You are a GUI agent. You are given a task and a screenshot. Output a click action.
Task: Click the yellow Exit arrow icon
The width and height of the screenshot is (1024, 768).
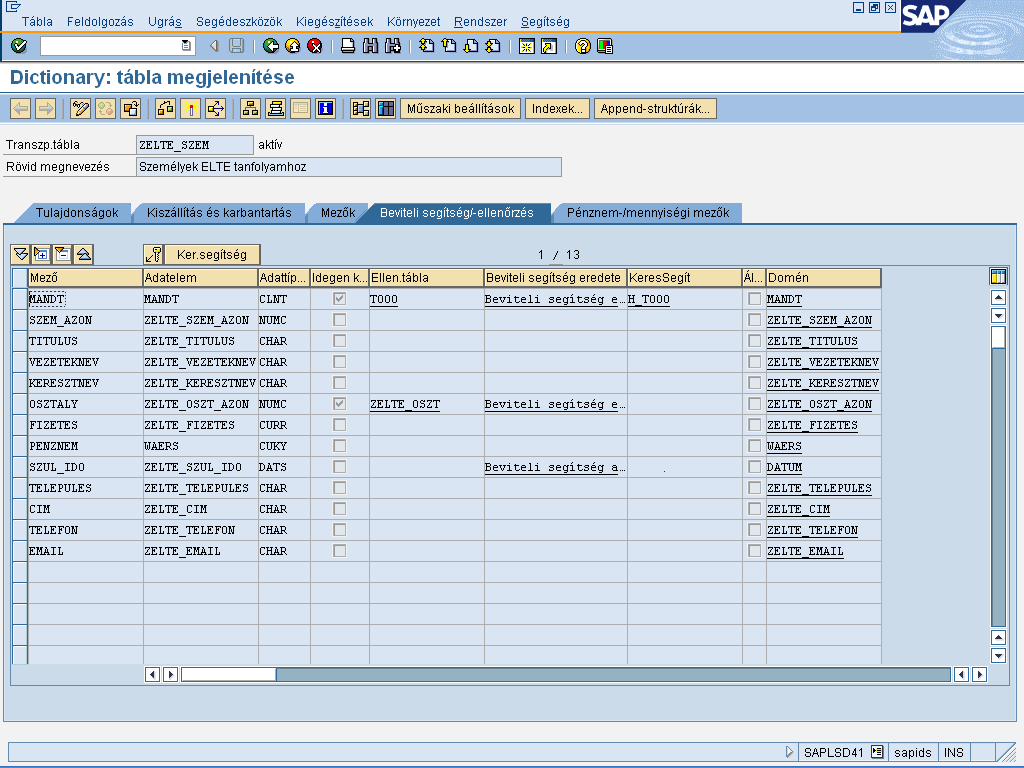pyautogui.click(x=293, y=46)
